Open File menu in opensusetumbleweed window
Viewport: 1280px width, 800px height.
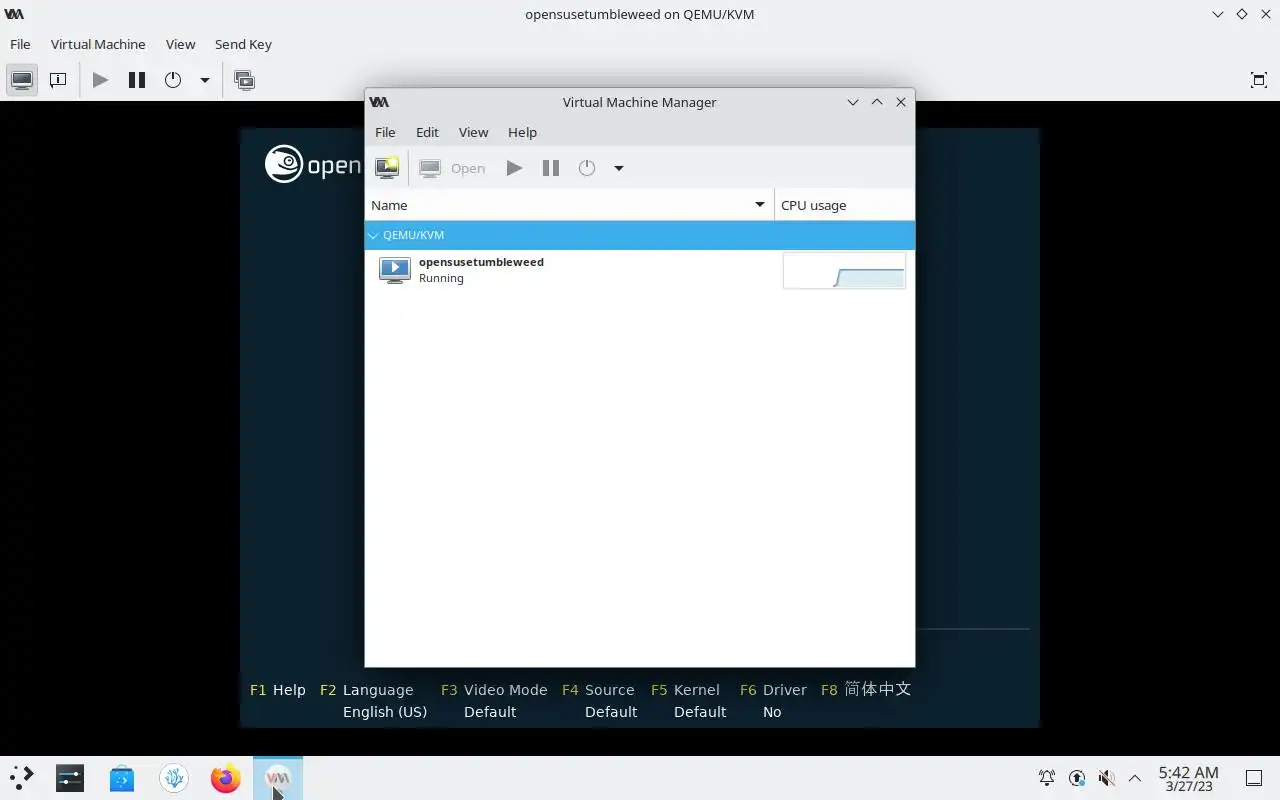pos(20,44)
